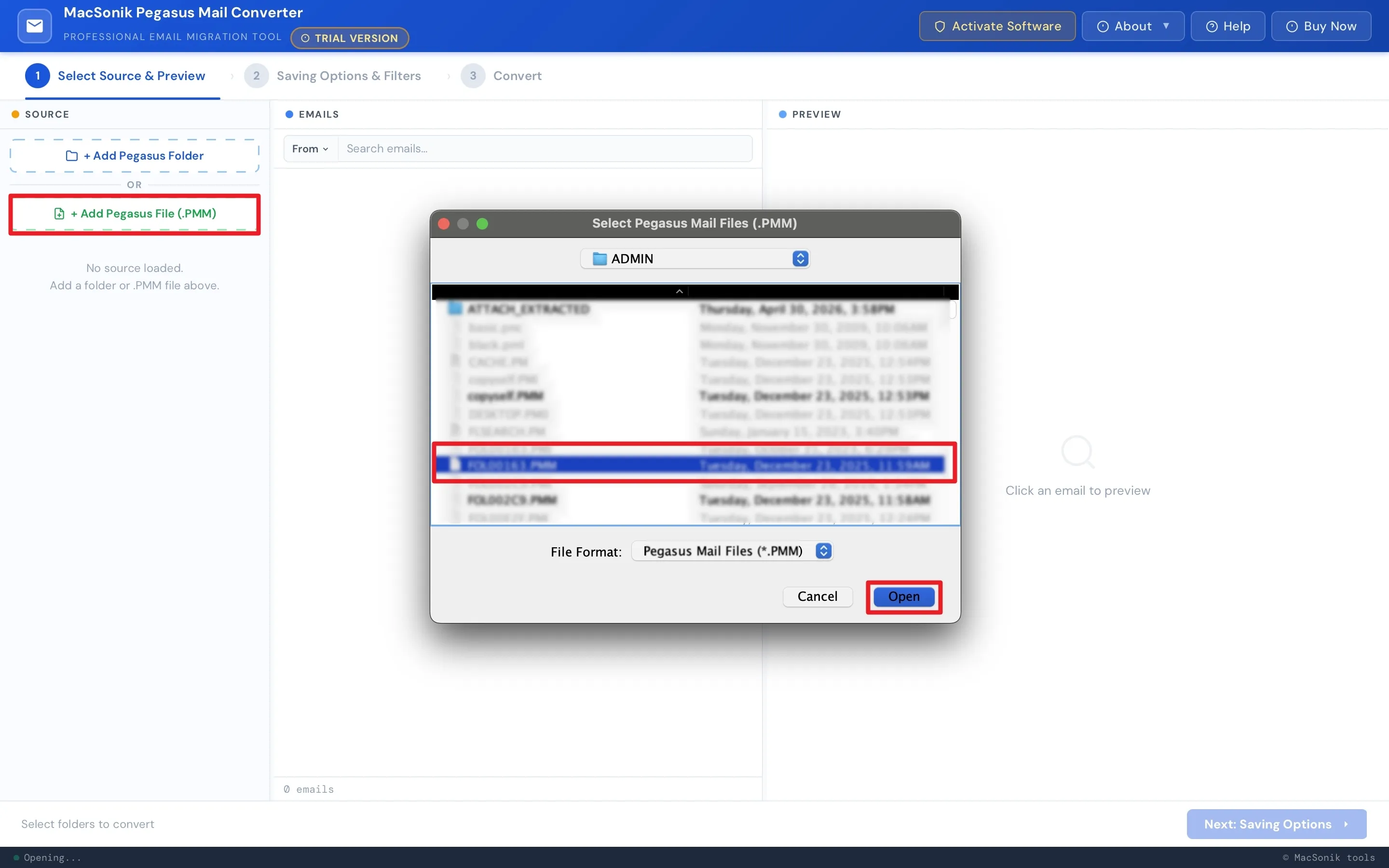
Task: Open the ADMIN location popup selector
Action: click(x=694, y=259)
